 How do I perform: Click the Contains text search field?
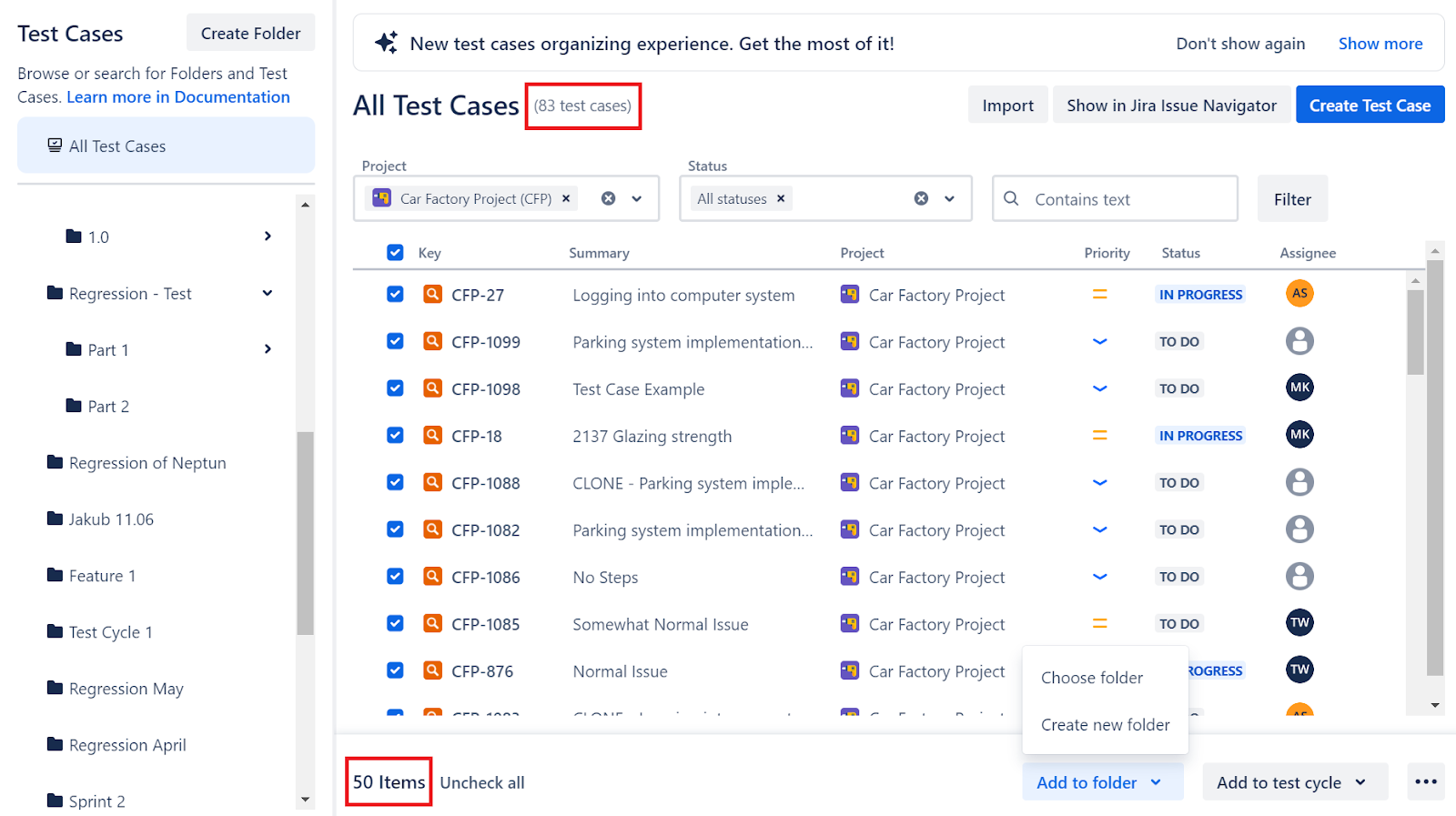coord(1115,198)
